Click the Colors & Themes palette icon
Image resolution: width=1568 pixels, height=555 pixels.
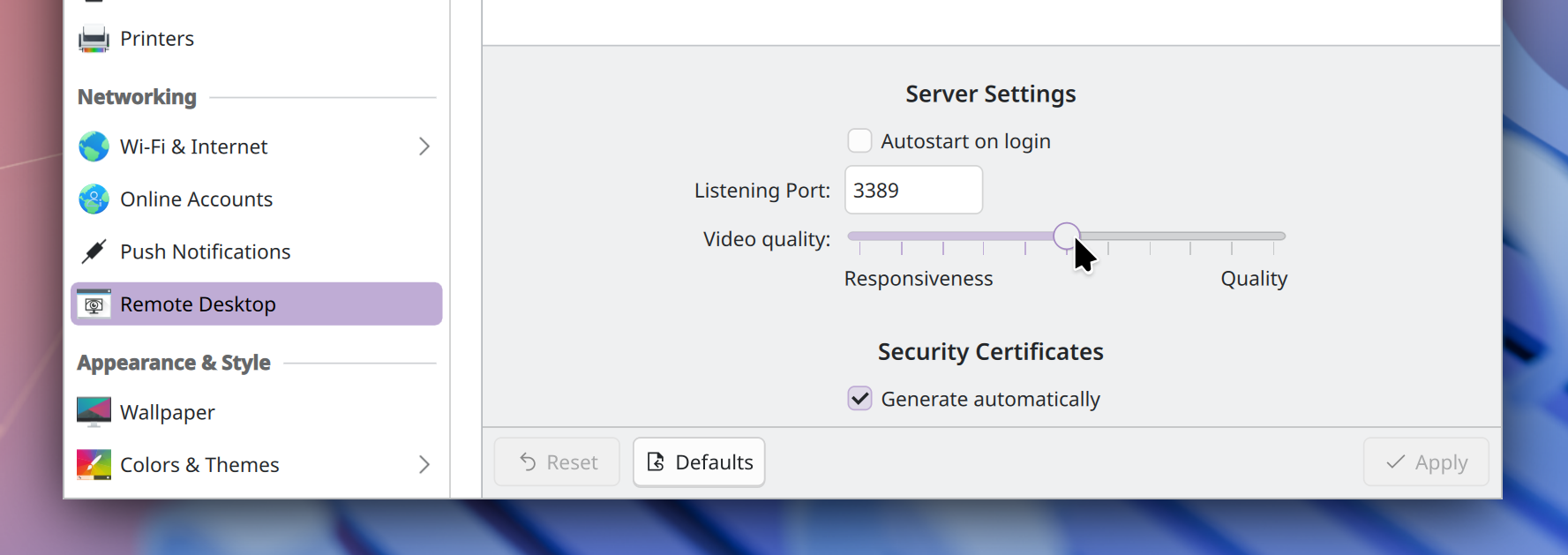click(94, 464)
